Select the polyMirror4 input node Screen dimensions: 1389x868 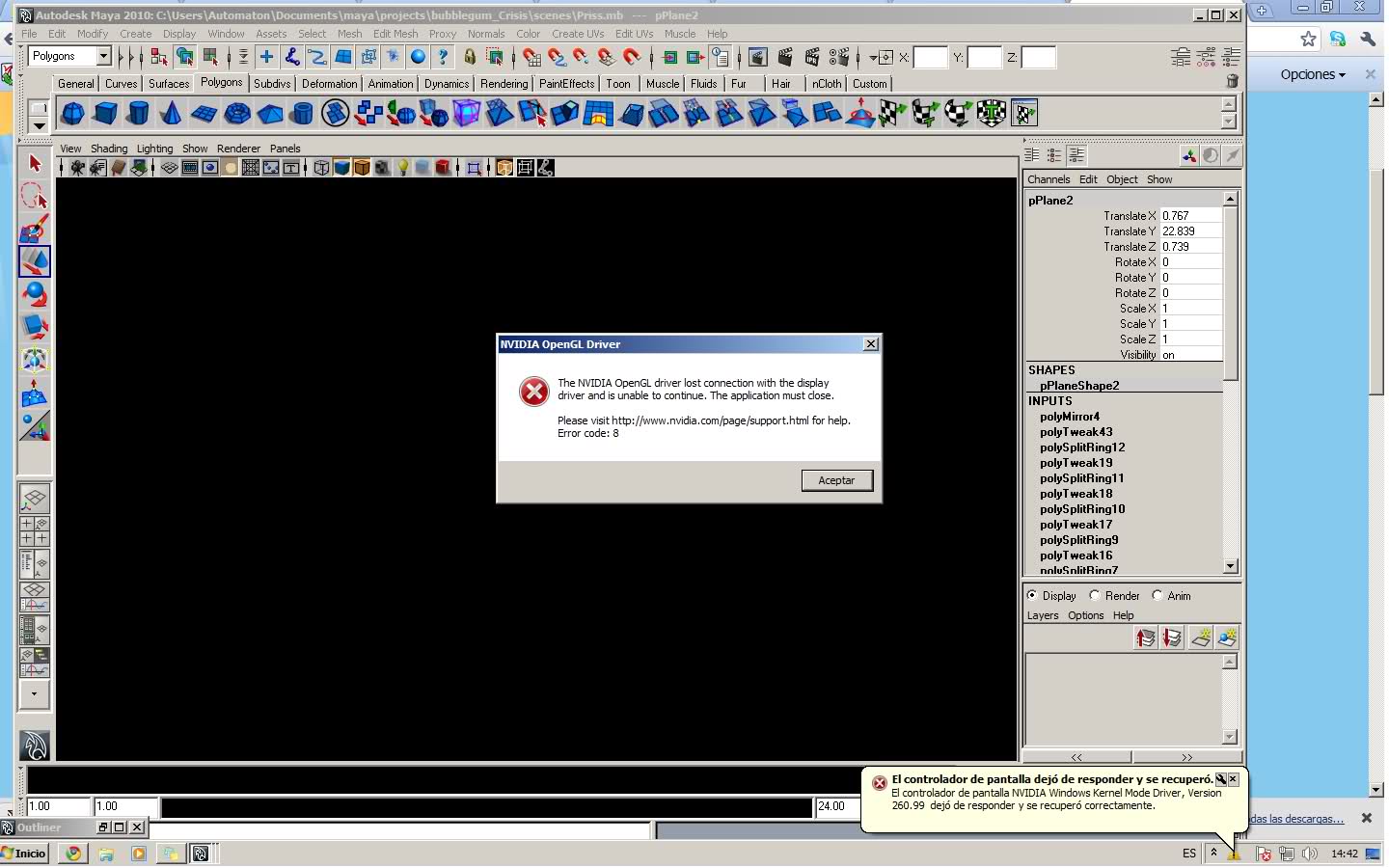click(x=1070, y=417)
